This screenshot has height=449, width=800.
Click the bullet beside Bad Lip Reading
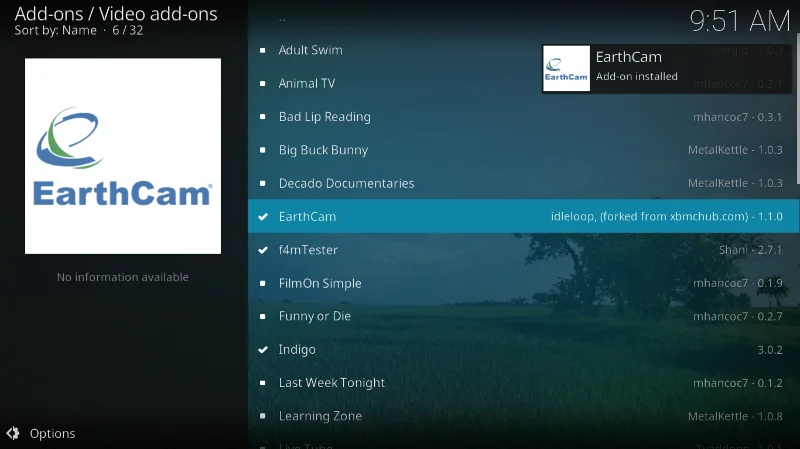pyautogui.click(x=263, y=117)
